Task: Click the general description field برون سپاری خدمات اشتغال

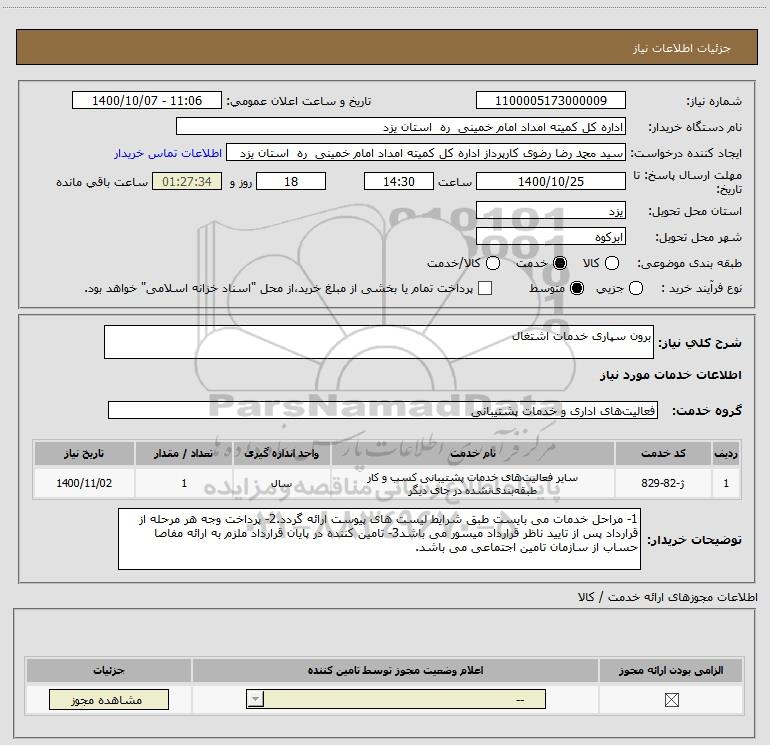Action: tap(379, 342)
